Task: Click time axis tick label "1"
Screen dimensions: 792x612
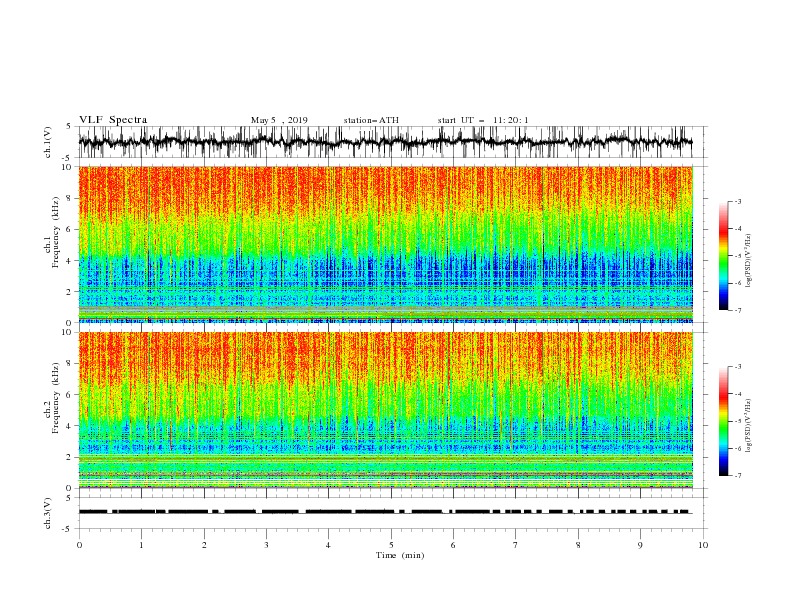Action: click(x=141, y=545)
